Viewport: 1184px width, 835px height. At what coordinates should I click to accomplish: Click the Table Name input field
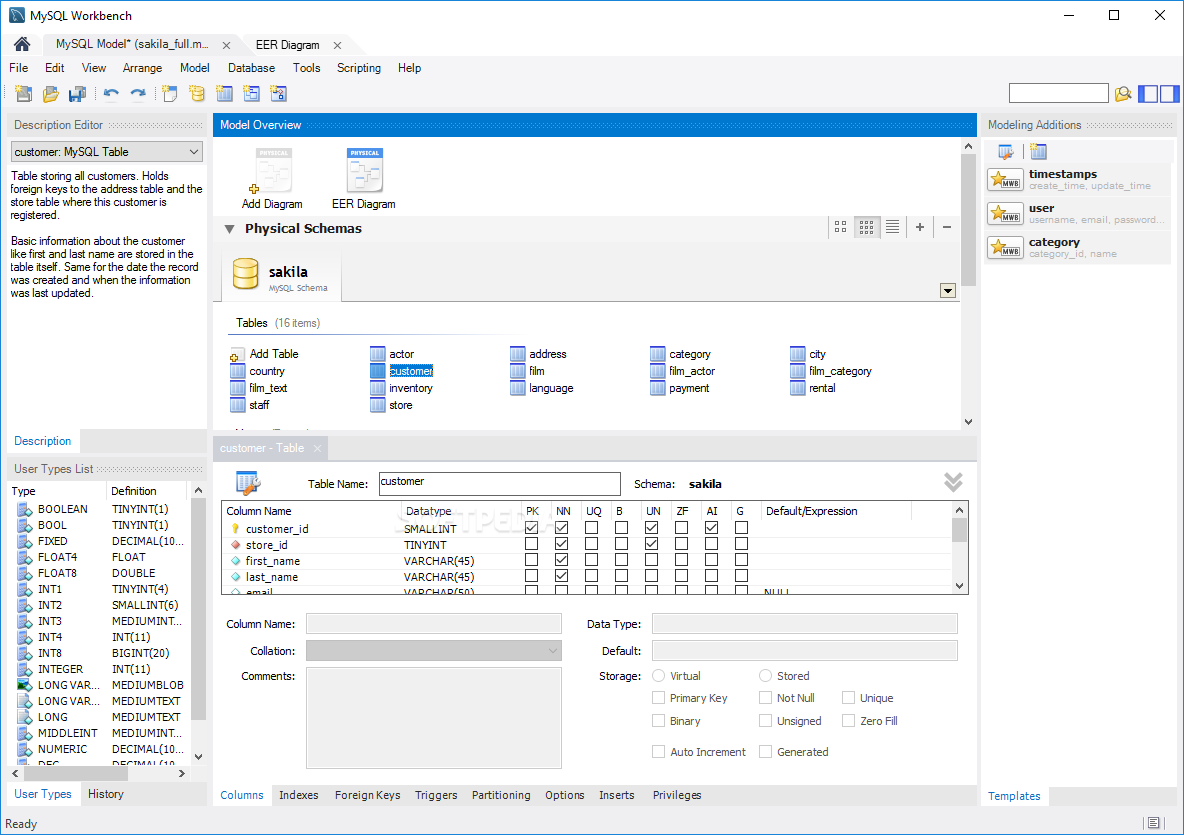pos(500,484)
